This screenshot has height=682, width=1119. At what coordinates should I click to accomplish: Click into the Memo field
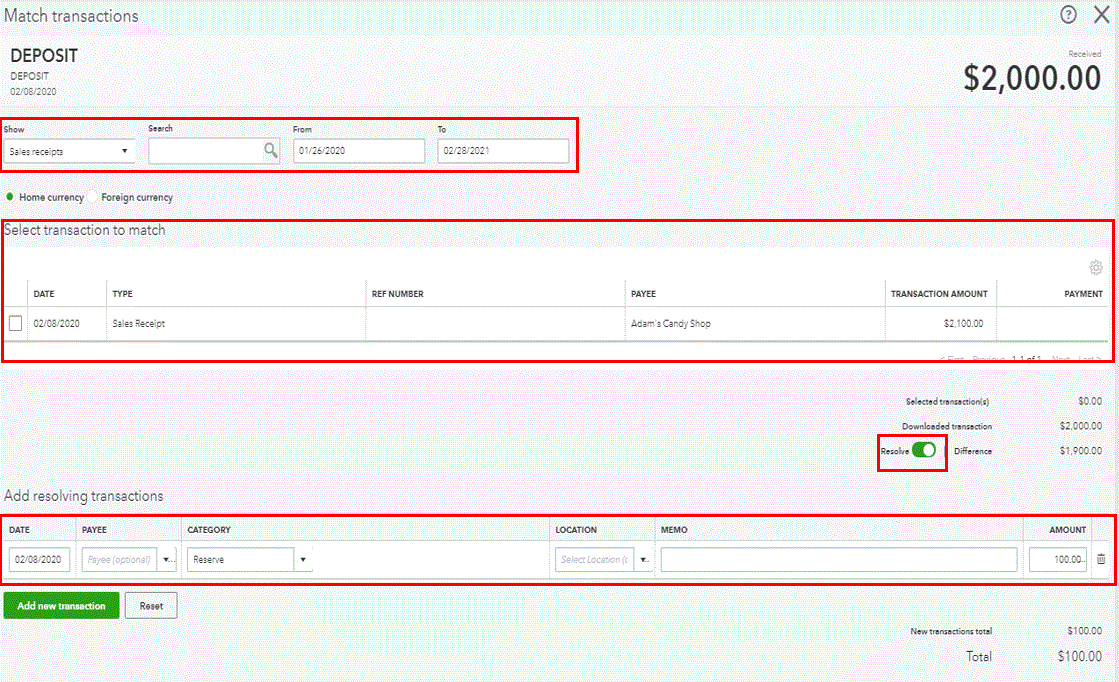point(839,559)
